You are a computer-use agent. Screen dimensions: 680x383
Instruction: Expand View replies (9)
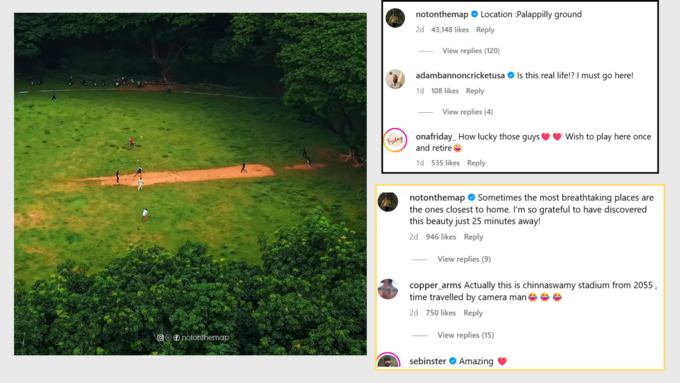[x=464, y=259]
